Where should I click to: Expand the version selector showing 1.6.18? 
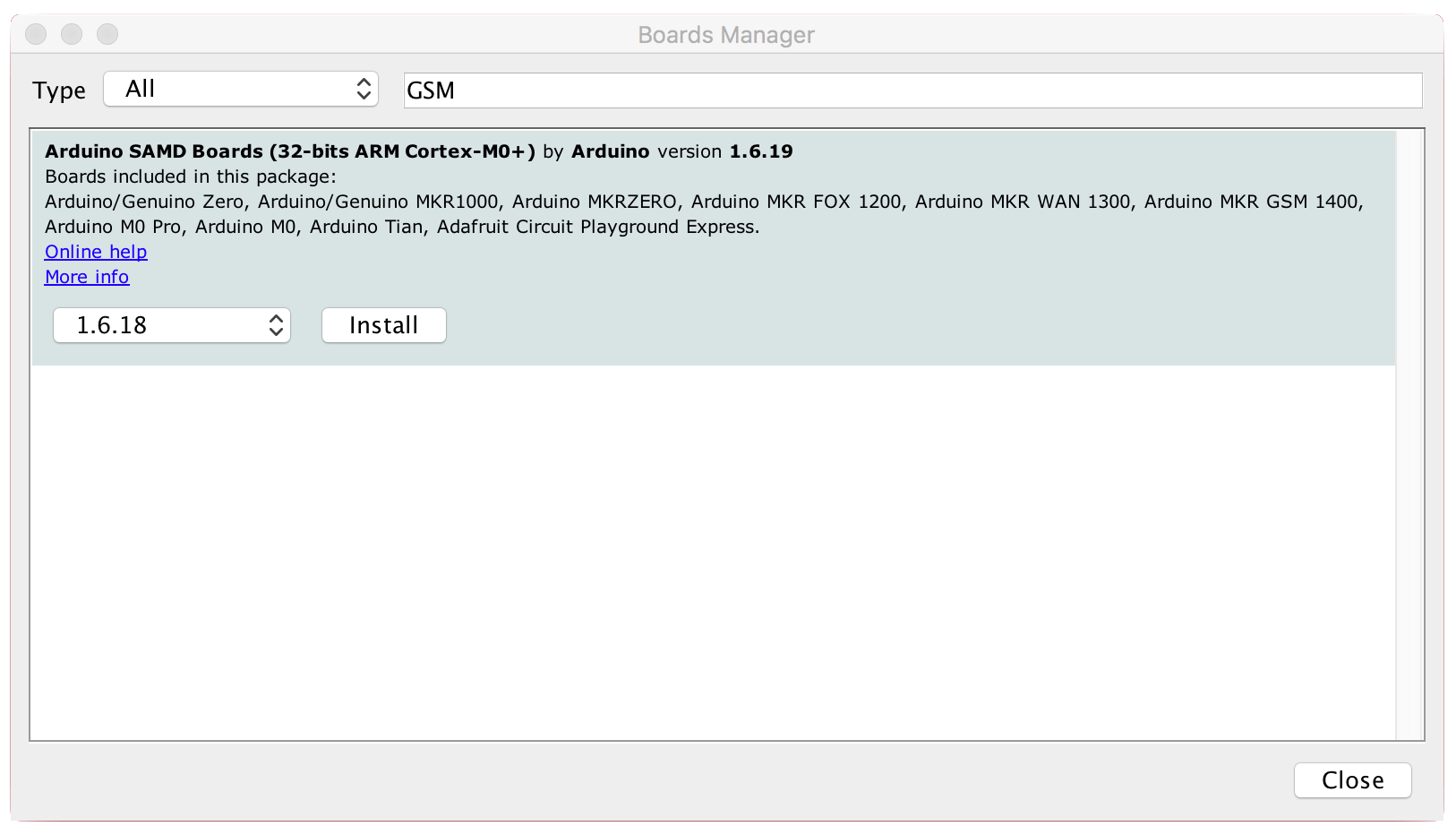(172, 325)
